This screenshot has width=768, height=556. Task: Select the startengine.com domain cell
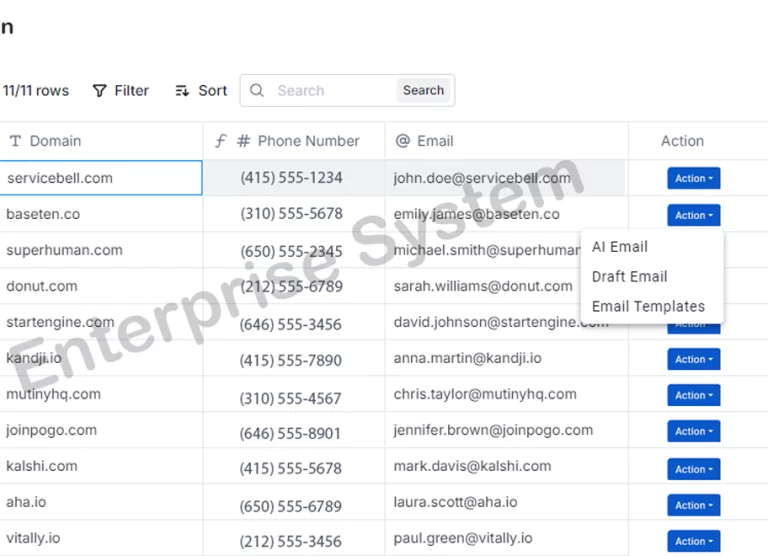pos(101,322)
